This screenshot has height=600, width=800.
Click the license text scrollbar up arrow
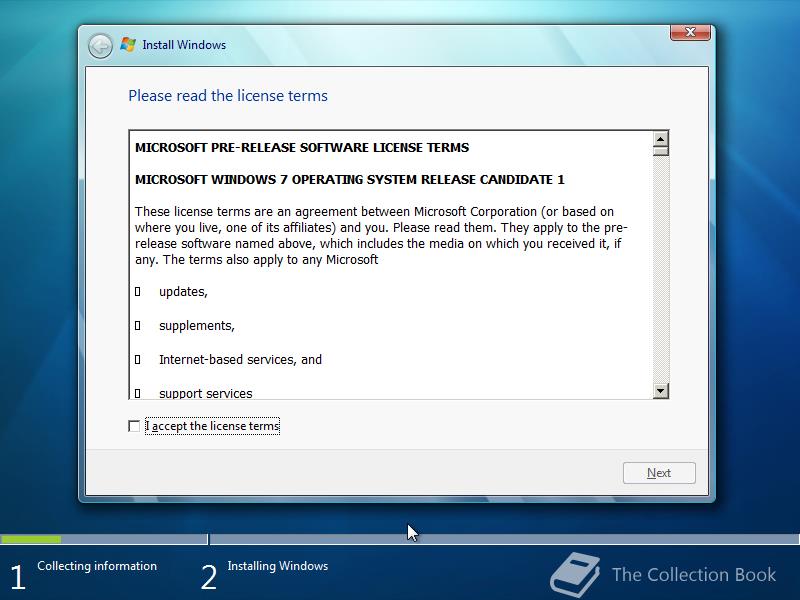click(x=660, y=139)
